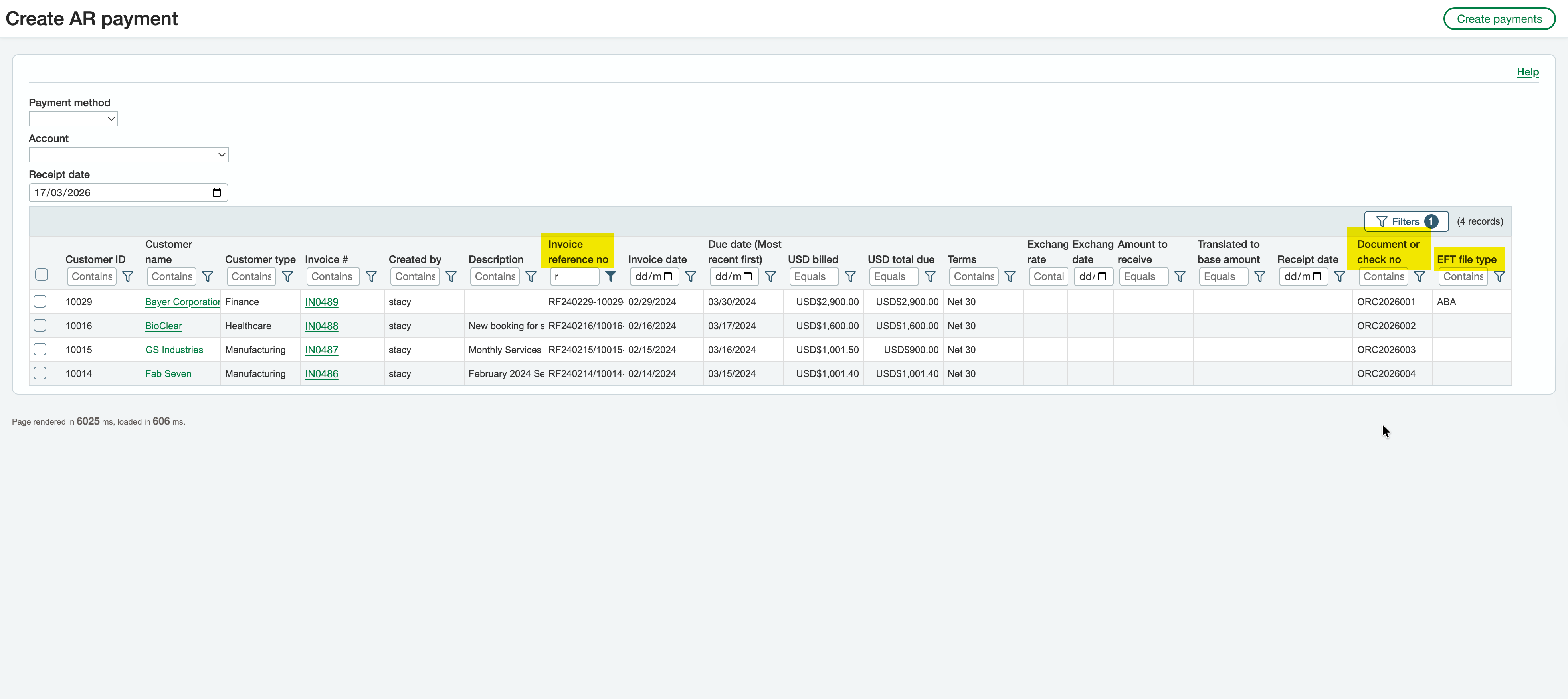Expand the Account dropdown
This screenshot has width=1568, height=699.
[129, 155]
